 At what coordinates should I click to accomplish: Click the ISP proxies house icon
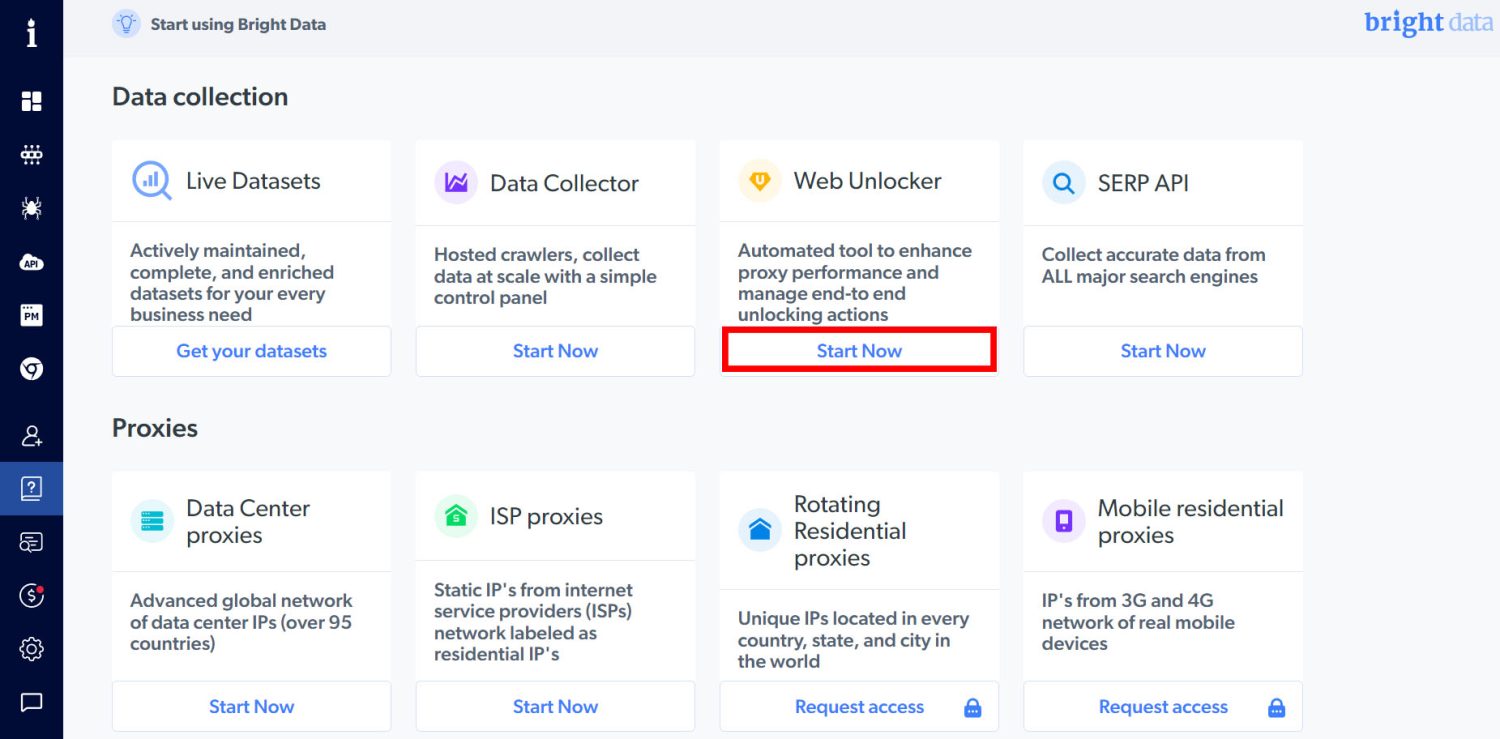coord(456,516)
